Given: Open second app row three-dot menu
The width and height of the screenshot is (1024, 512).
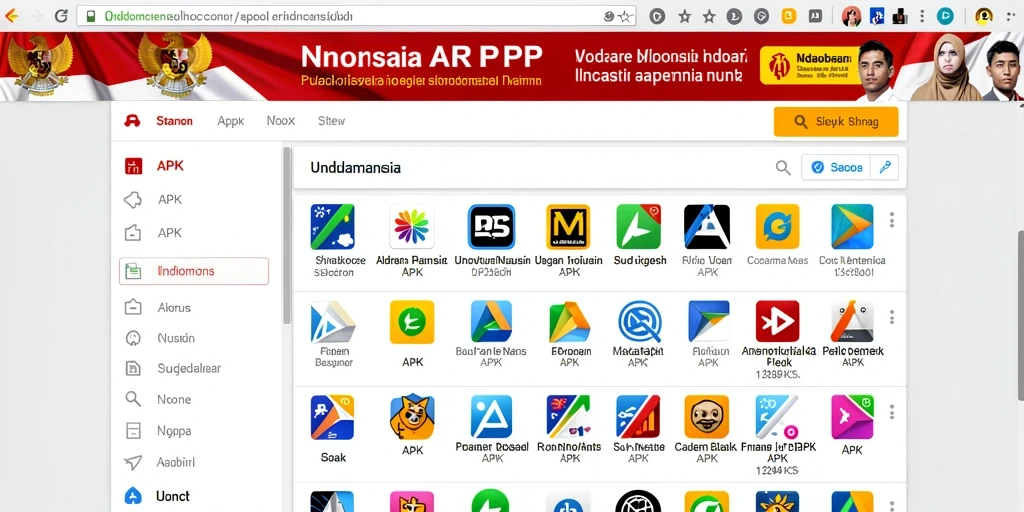Looking at the screenshot, I should [x=891, y=317].
